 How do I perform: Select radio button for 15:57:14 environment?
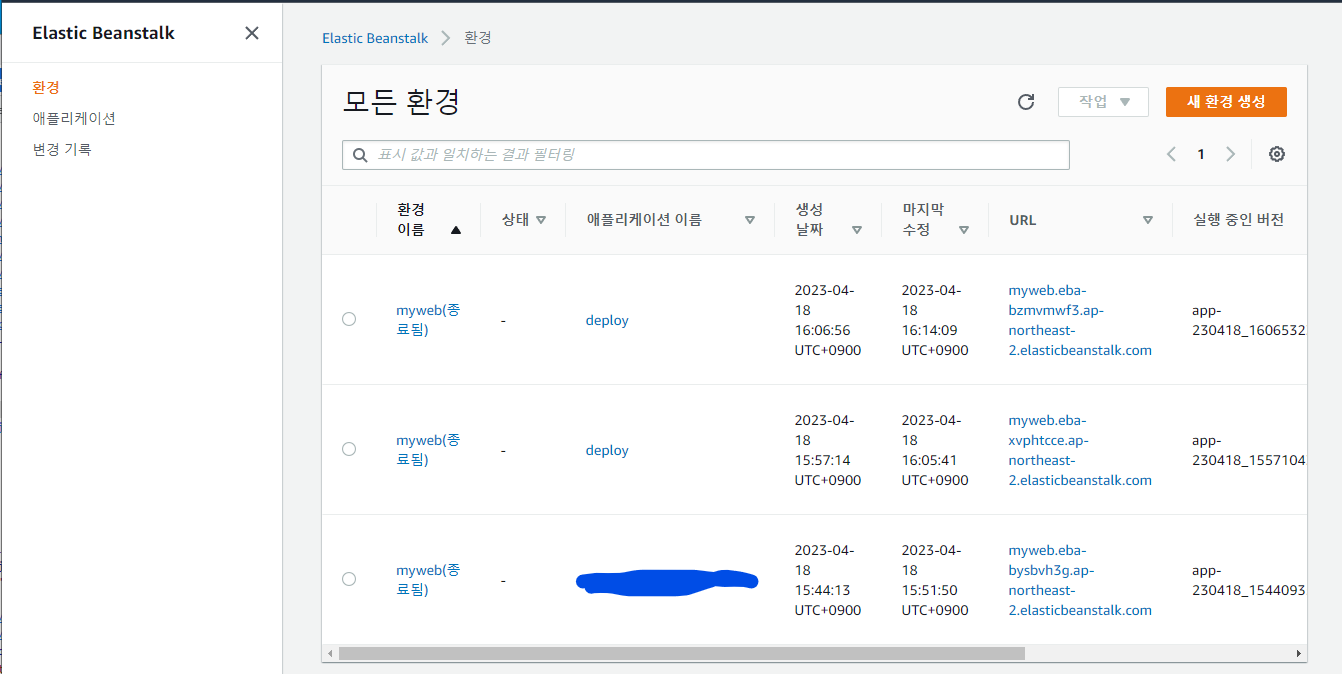click(349, 449)
